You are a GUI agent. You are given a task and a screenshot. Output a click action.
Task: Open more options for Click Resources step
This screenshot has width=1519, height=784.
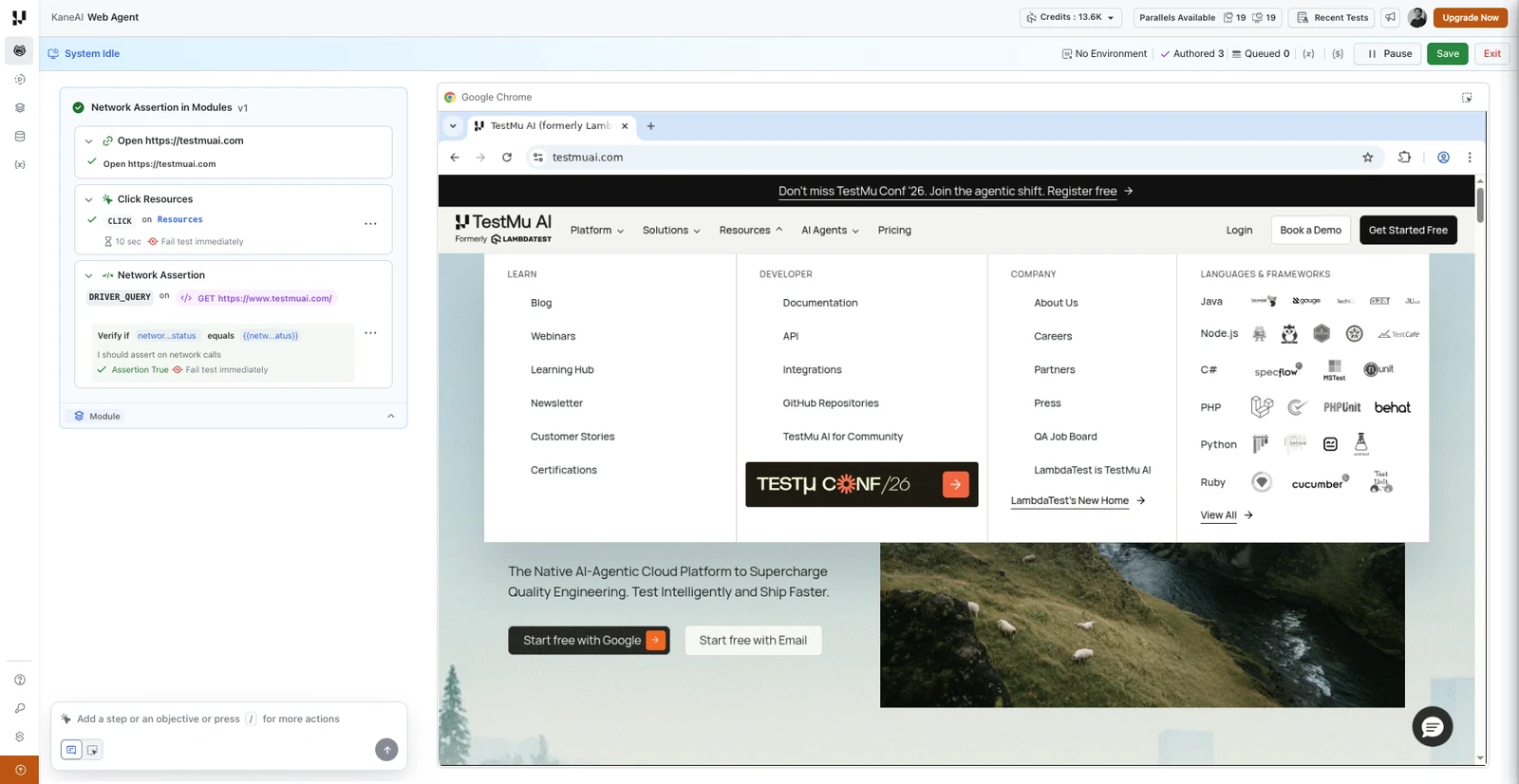[370, 224]
